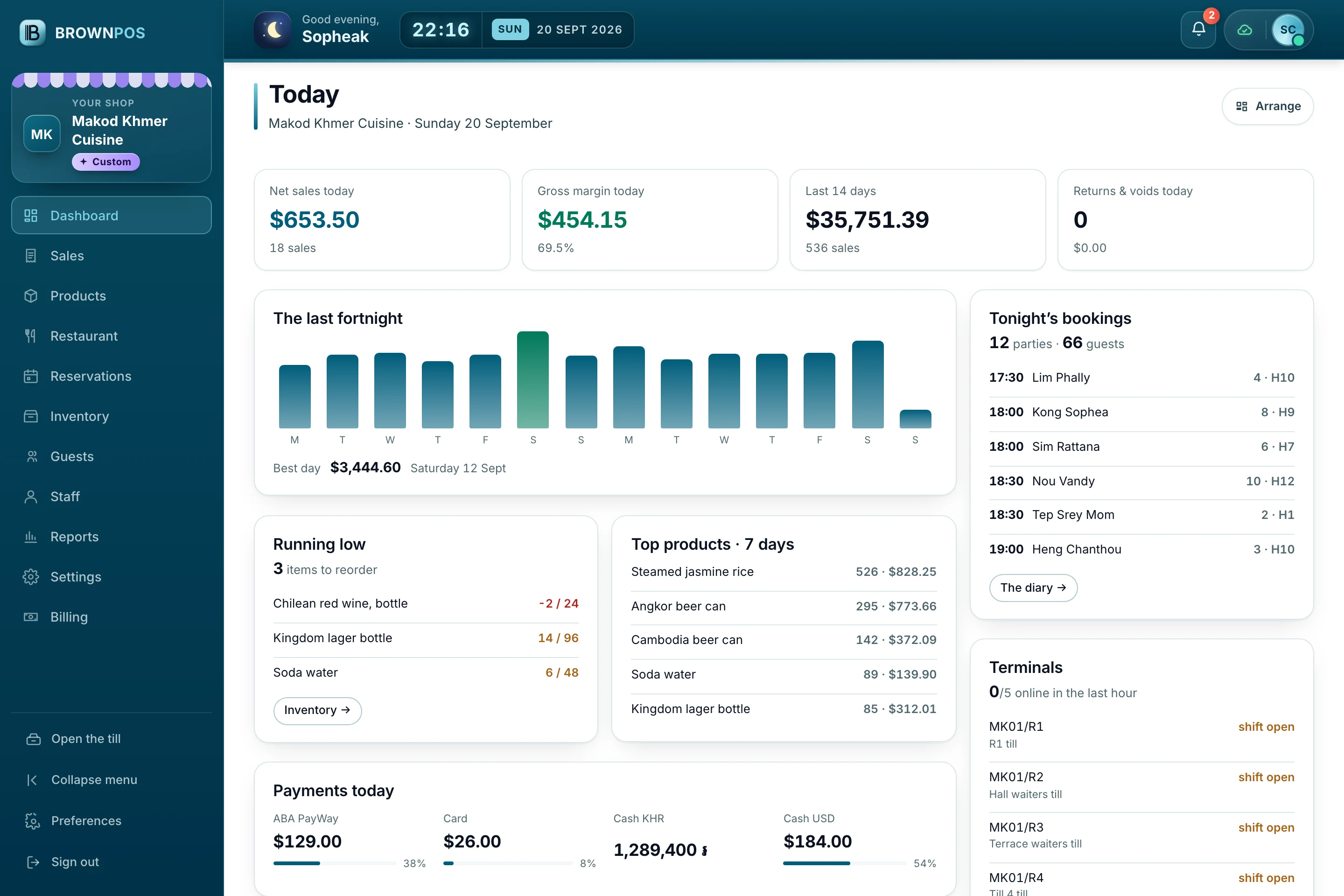1344x896 pixels.
Task: Click the Custom plan badge
Action: click(106, 162)
